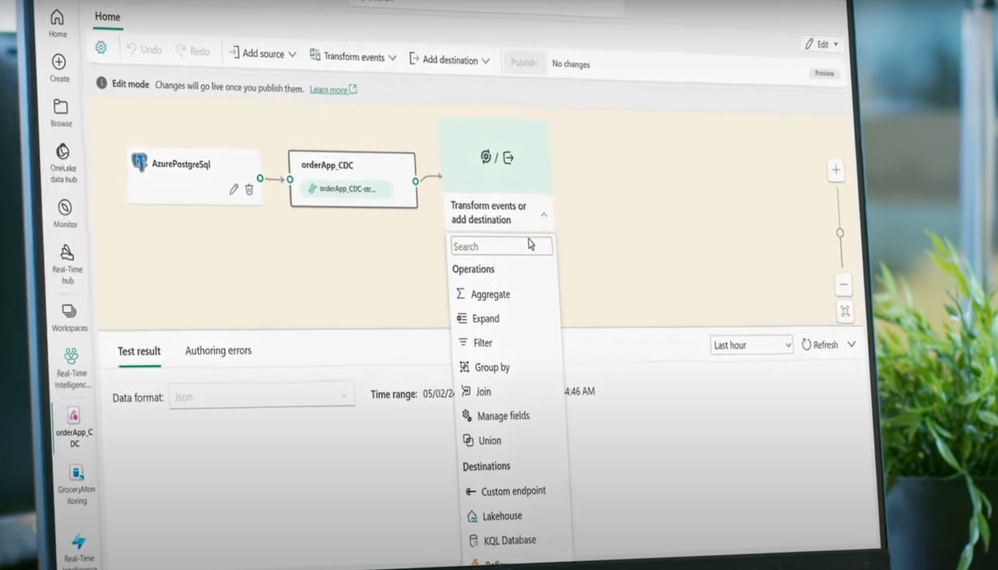Select Lakehouse destination
This screenshot has height=570, width=998.
(x=495, y=516)
